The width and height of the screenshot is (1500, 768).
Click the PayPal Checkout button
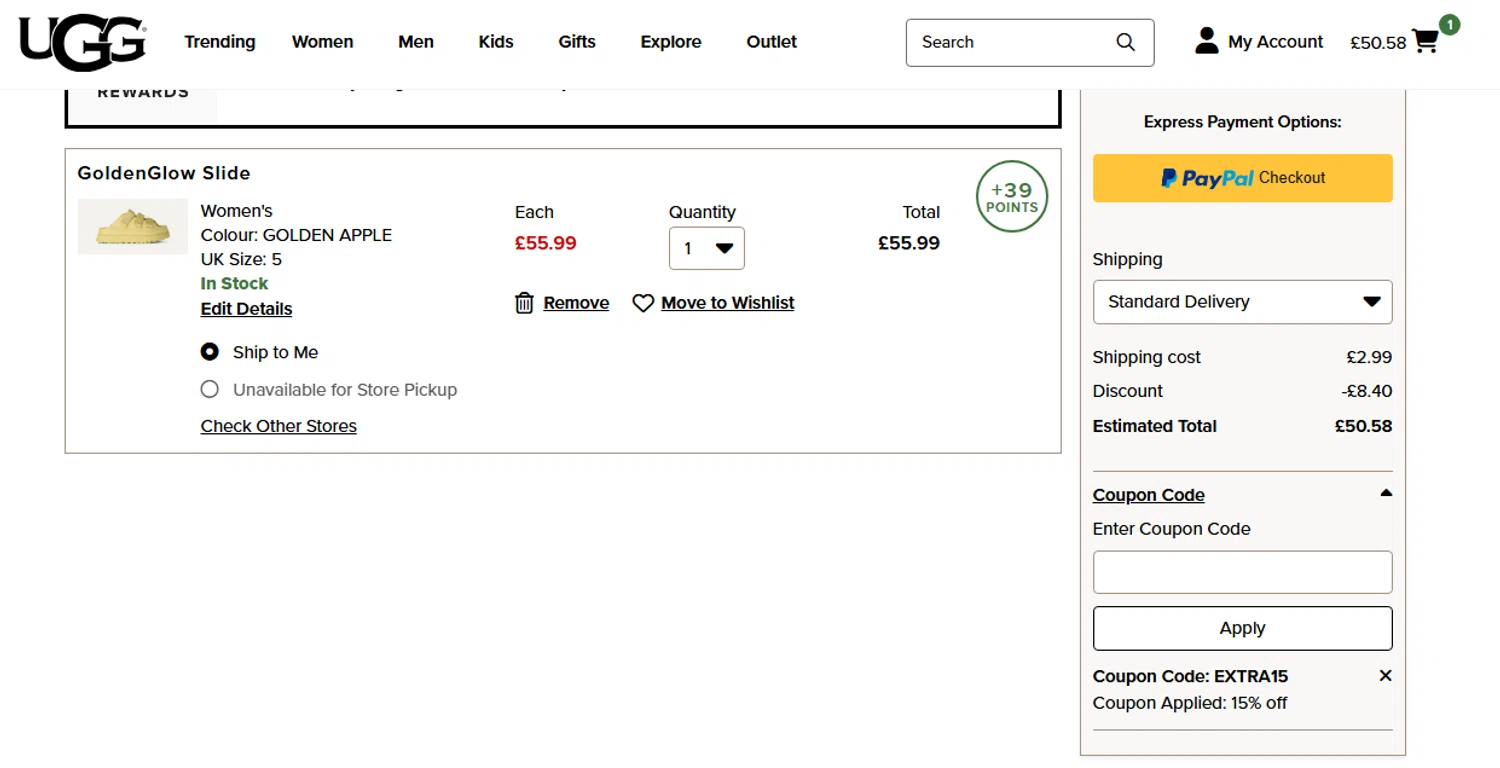(x=1243, y=178)
